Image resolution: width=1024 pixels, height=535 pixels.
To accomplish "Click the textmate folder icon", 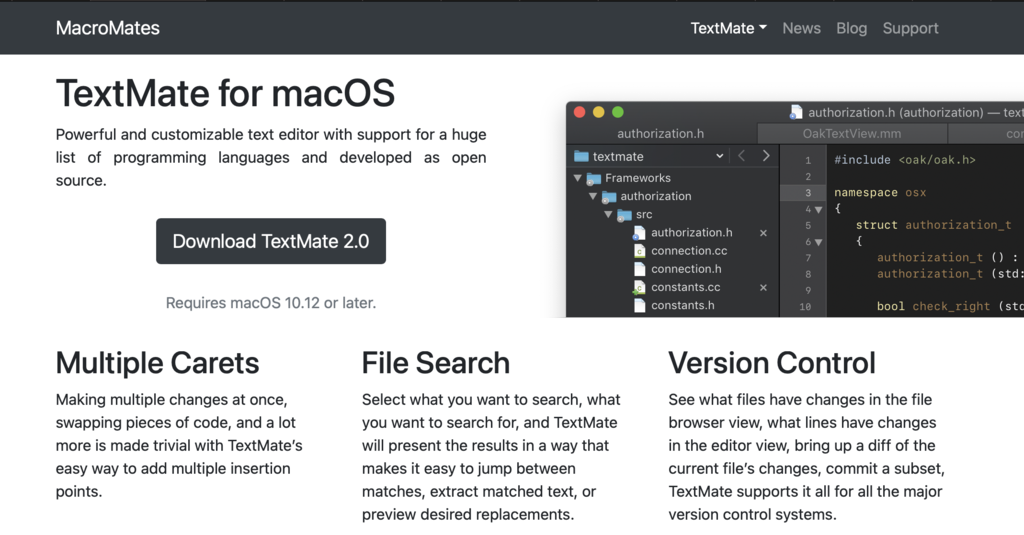I will [581, 156].
